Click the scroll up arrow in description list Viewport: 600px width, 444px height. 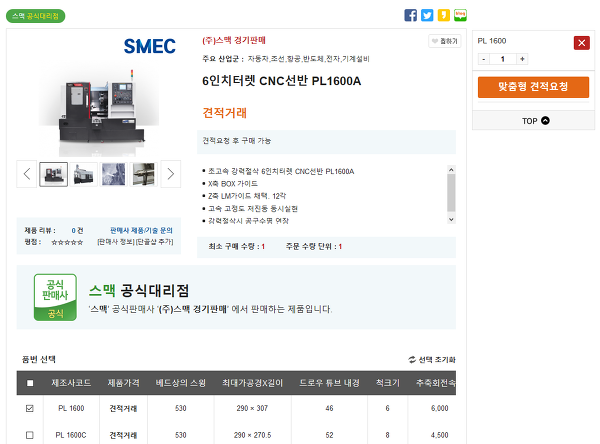click(451, 170)
